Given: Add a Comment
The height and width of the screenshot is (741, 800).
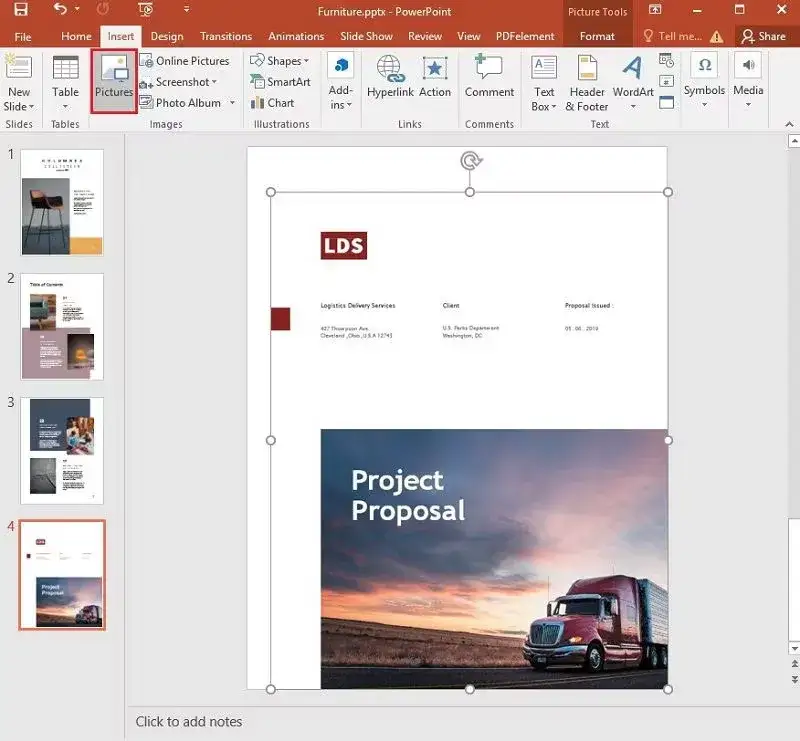Looking at the screenshot, I should pyautogui.click(x=489, y=76).
